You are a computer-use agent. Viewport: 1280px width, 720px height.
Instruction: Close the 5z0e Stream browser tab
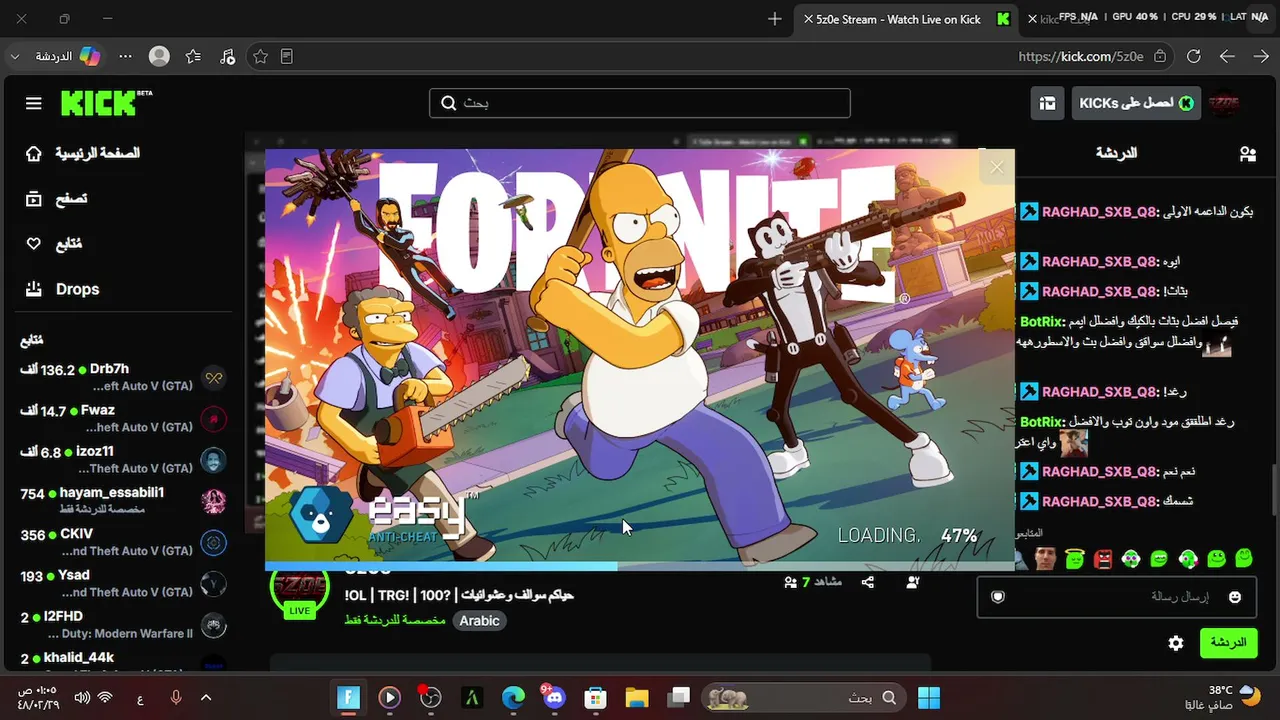point(808,19)
